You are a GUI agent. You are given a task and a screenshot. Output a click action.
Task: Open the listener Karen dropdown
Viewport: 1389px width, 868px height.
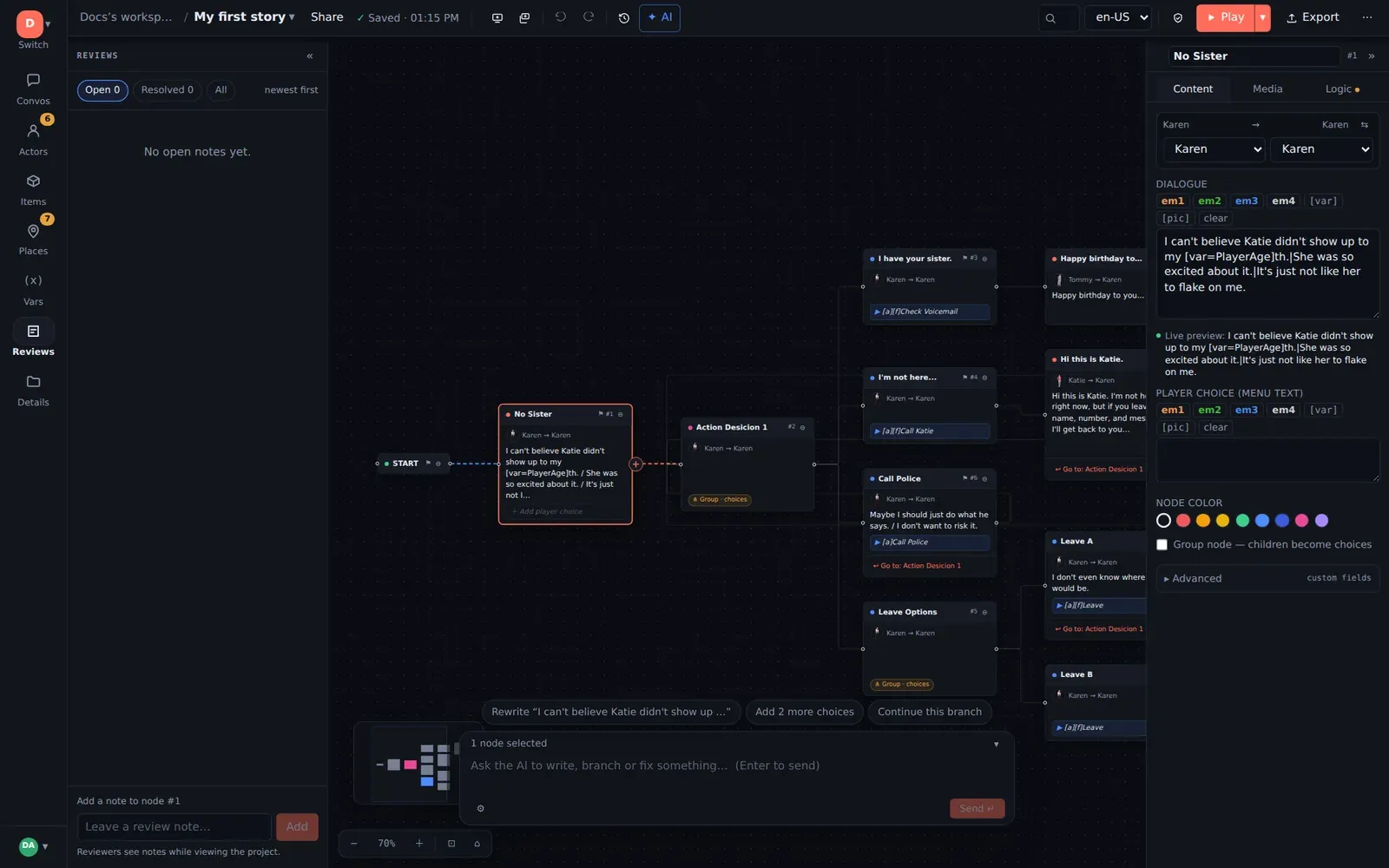pos(1320,149)
